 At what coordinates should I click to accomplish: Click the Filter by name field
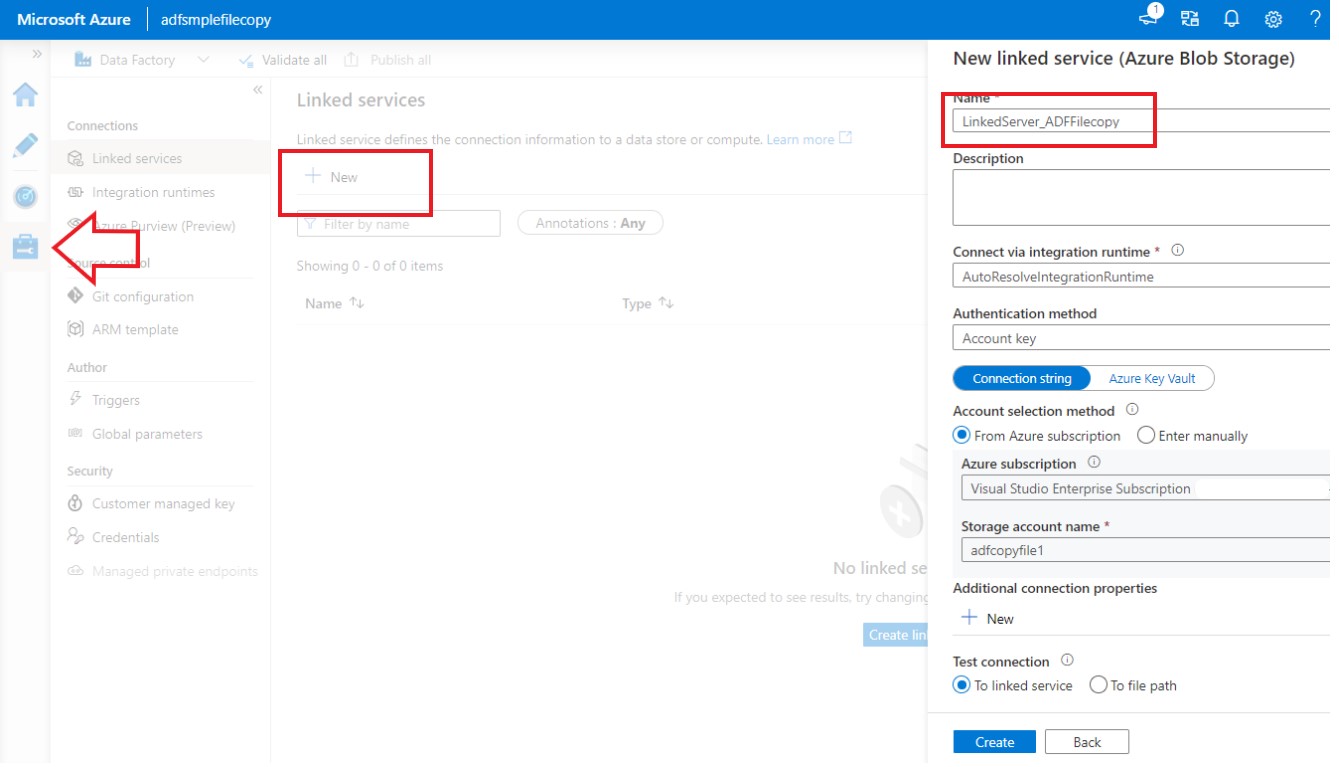(x=398, y=224)
